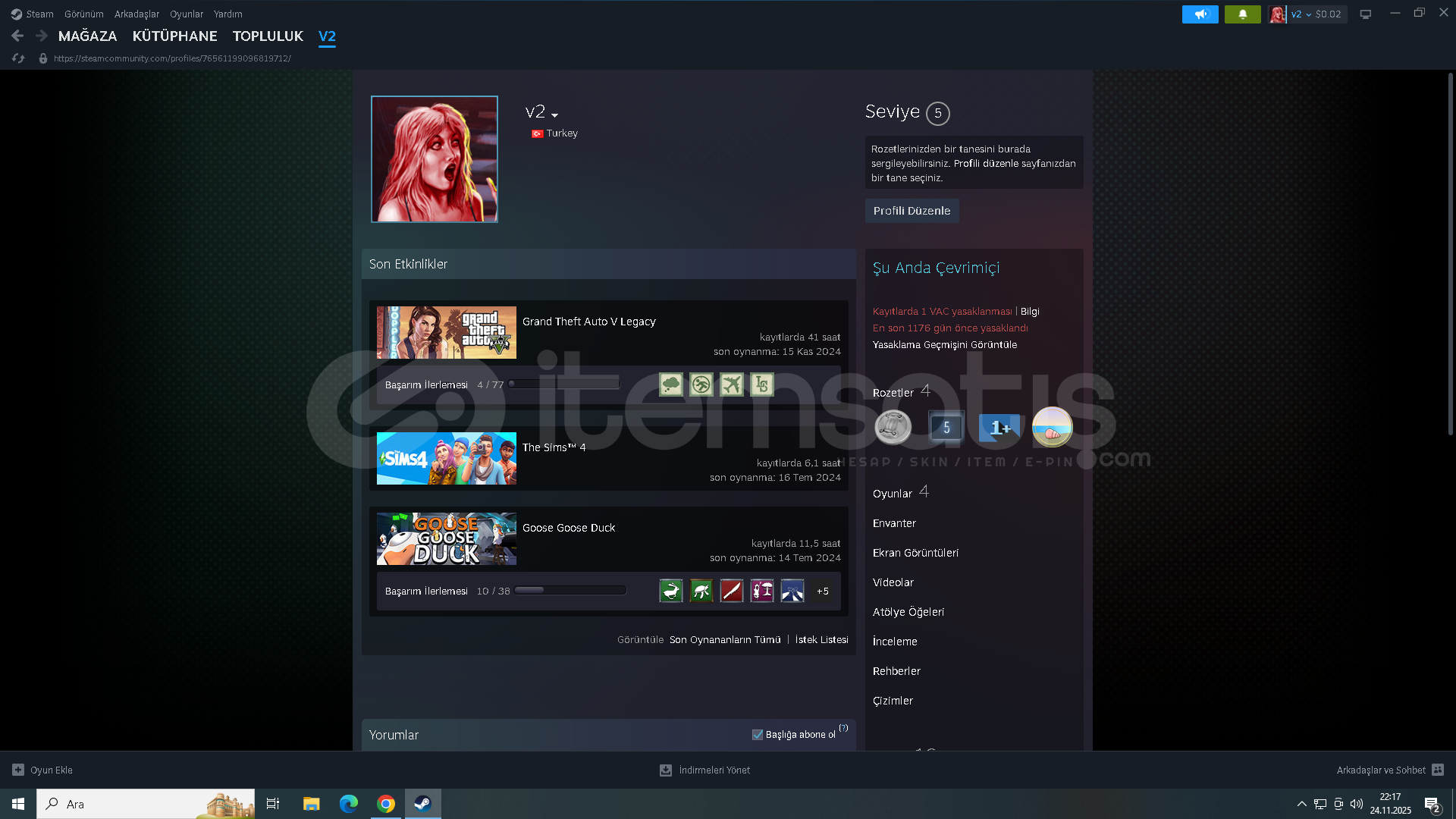1456x819 pixels.
Task: Open Grand Theft Auto V game thumbnail
Action: [446, 333]
